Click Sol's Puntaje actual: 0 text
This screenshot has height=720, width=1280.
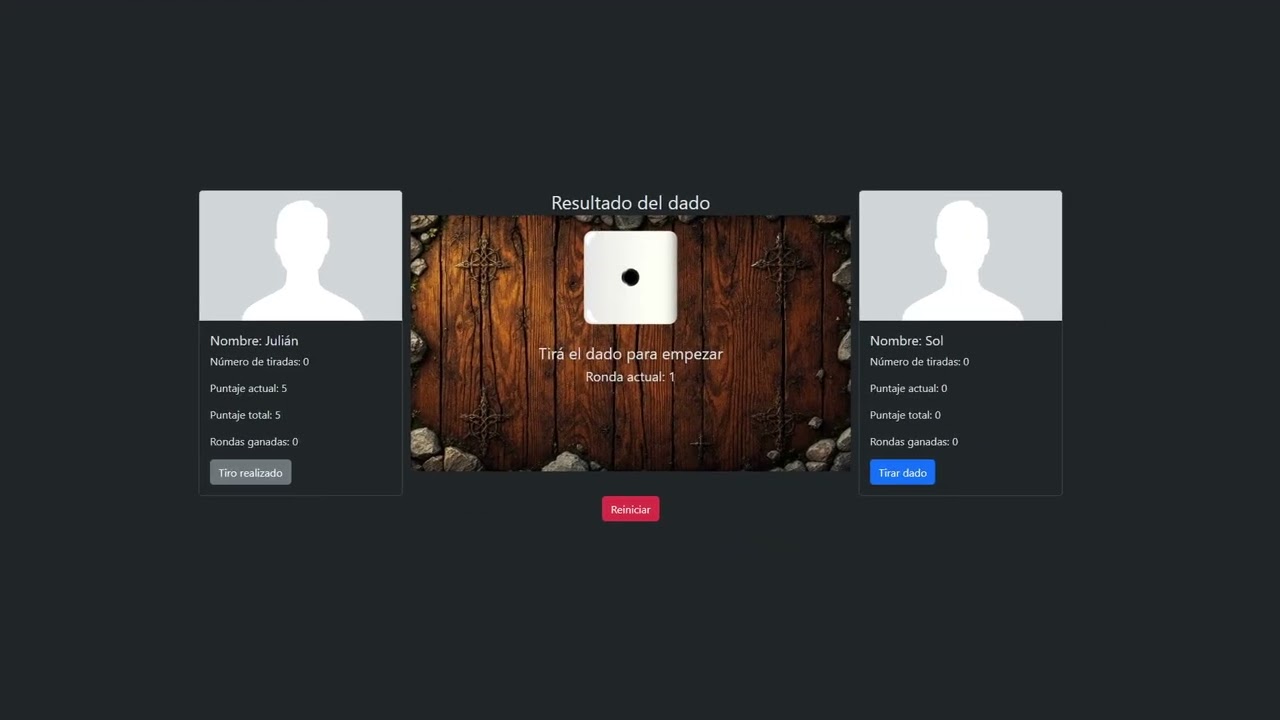coord(908,389)
